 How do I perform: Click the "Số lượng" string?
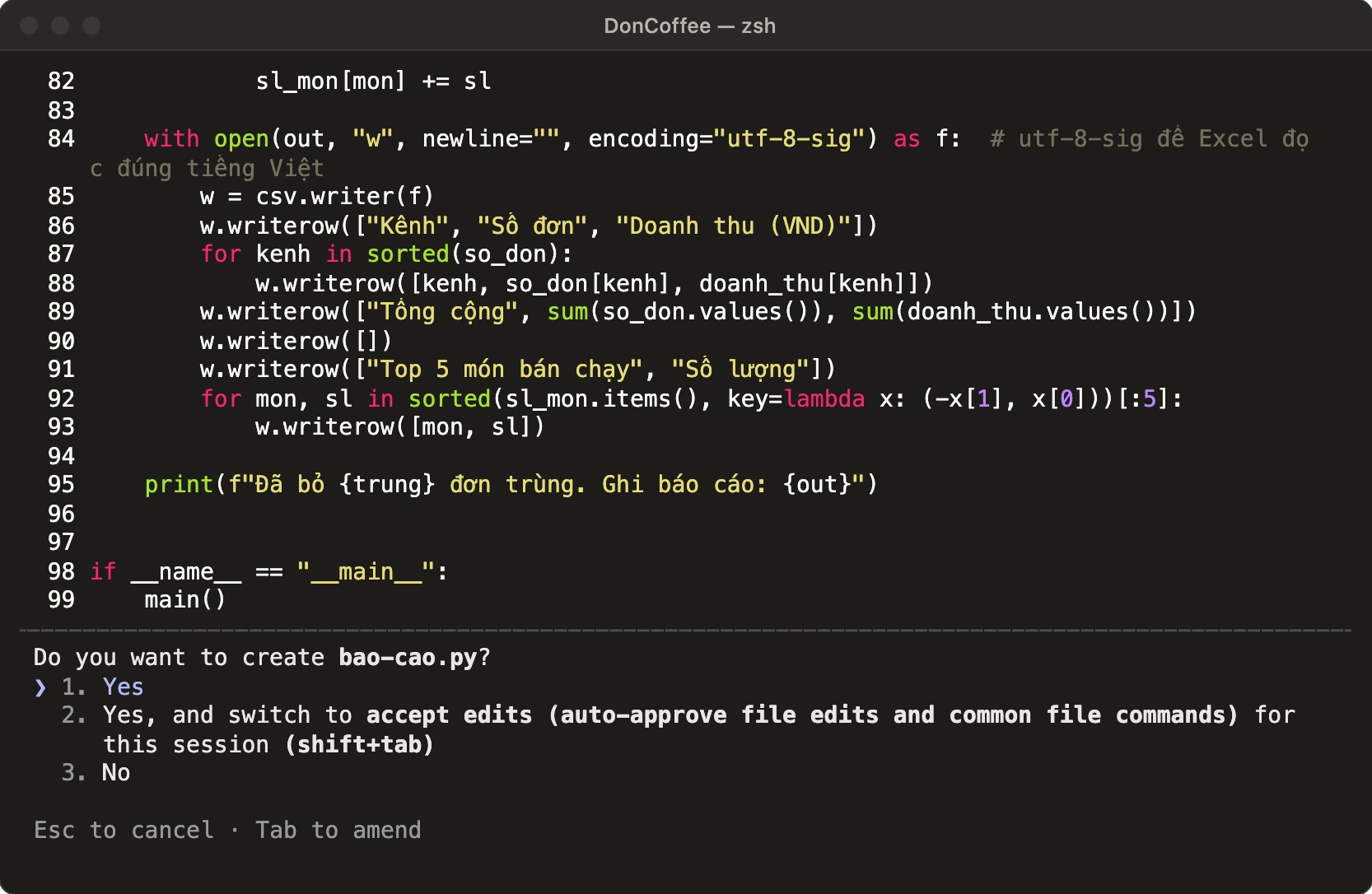pyautogui.click(x=740, y=369)
